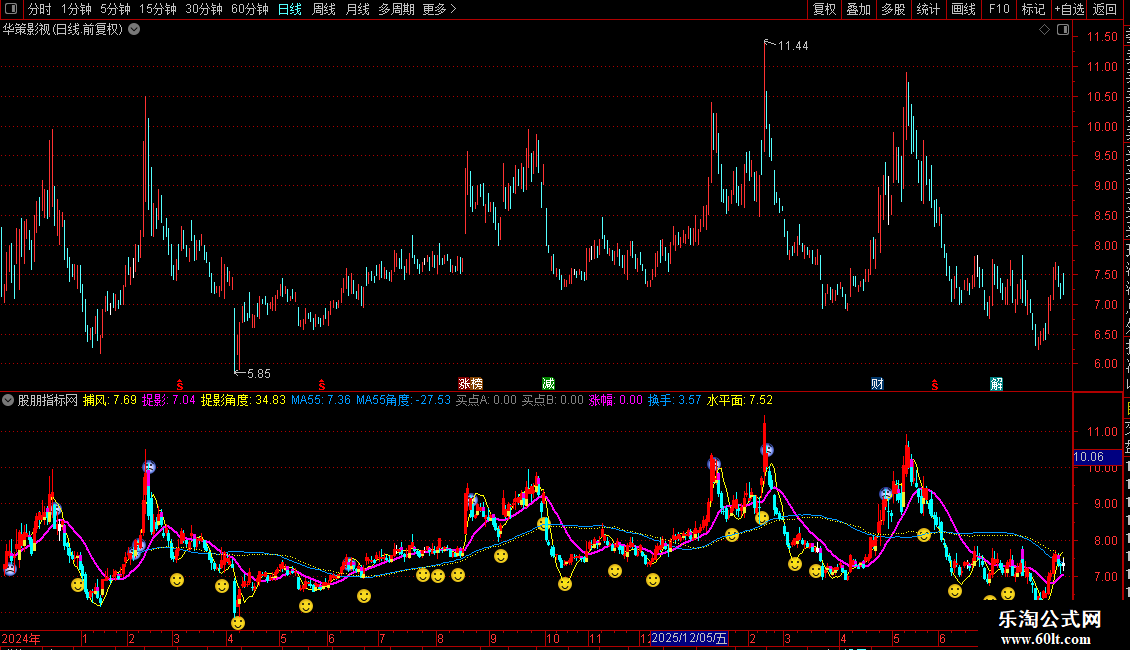Image resolution: width=1130 pixels, height=650 pixels.
Task: Select the 月线 monthly period
Action: pos(357,9)
